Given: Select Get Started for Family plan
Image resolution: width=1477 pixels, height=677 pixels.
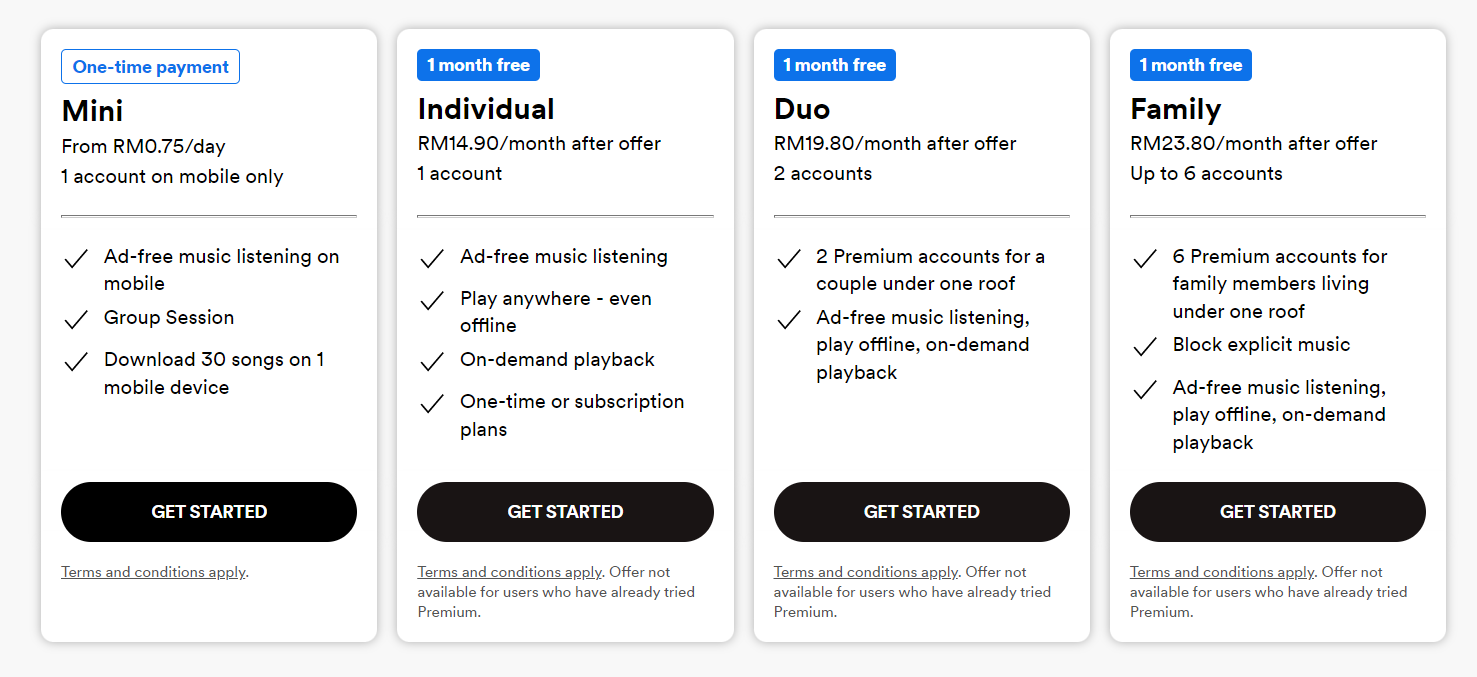Looking at the screenshot, I should pyautogui.click(x=1278, y=512).
